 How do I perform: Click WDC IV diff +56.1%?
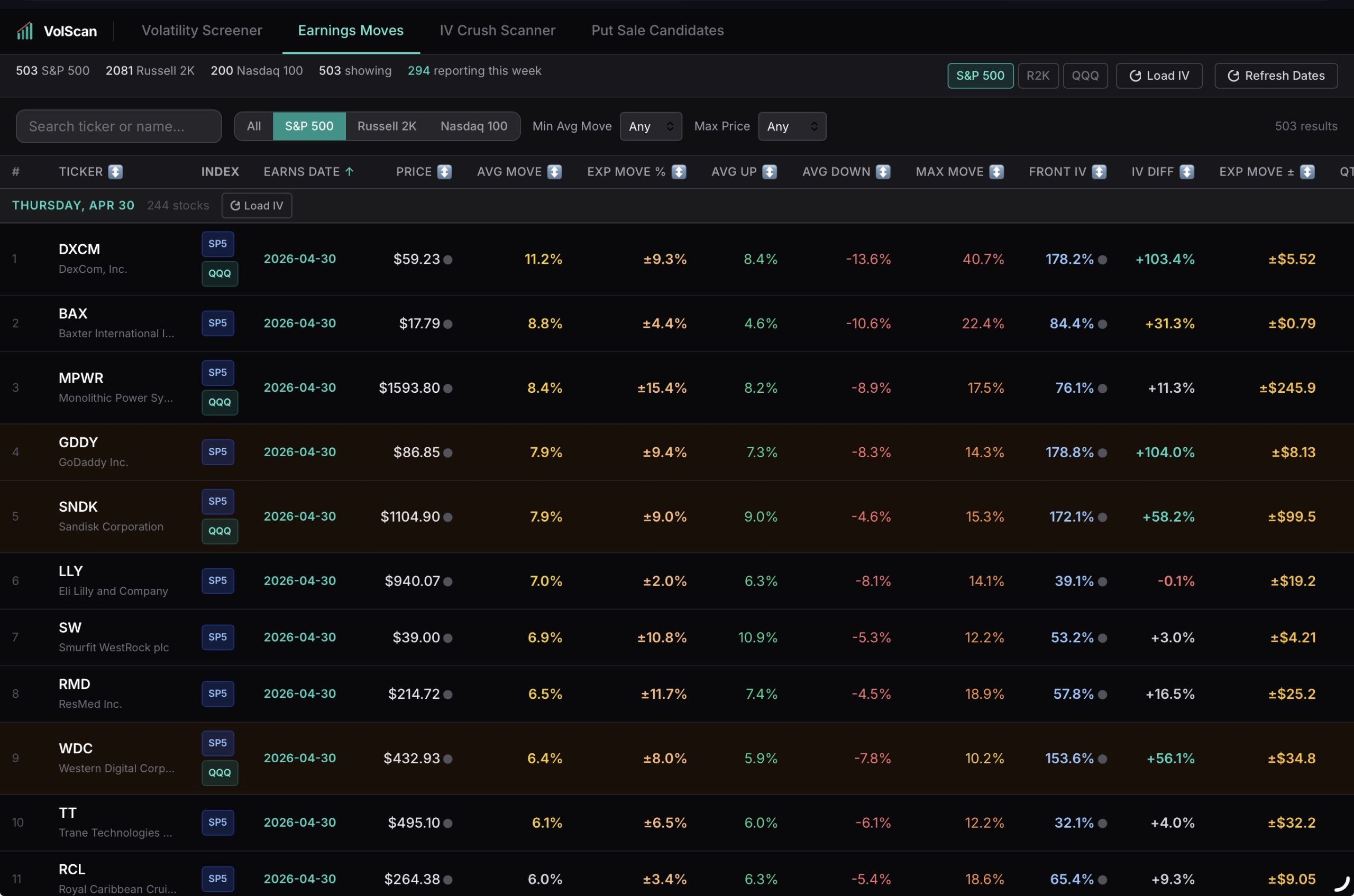1170,759
